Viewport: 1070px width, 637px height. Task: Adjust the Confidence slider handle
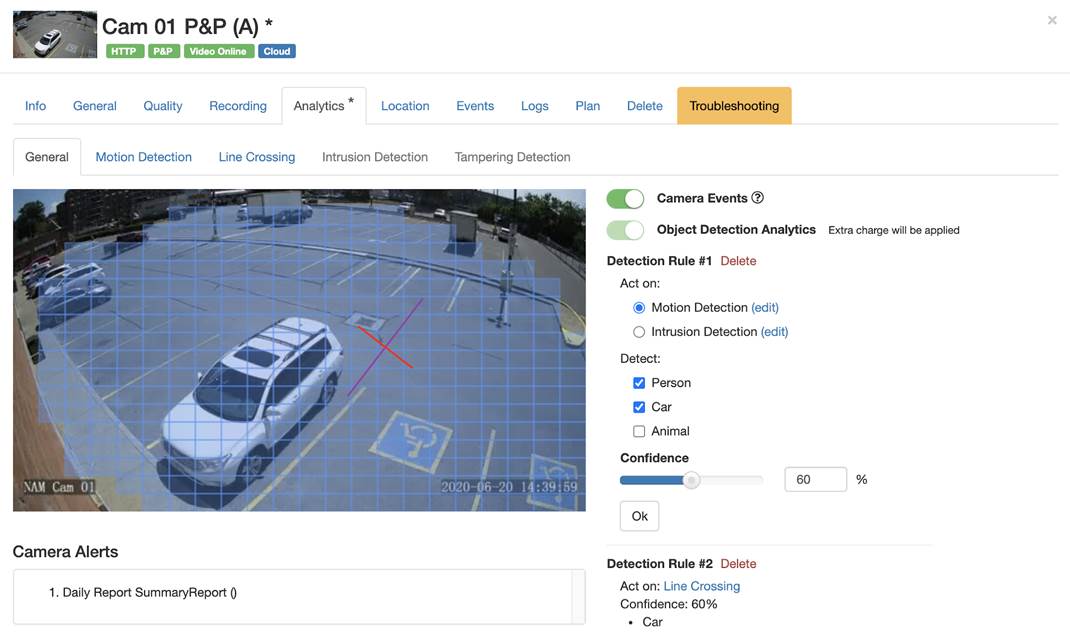point(691,479)
